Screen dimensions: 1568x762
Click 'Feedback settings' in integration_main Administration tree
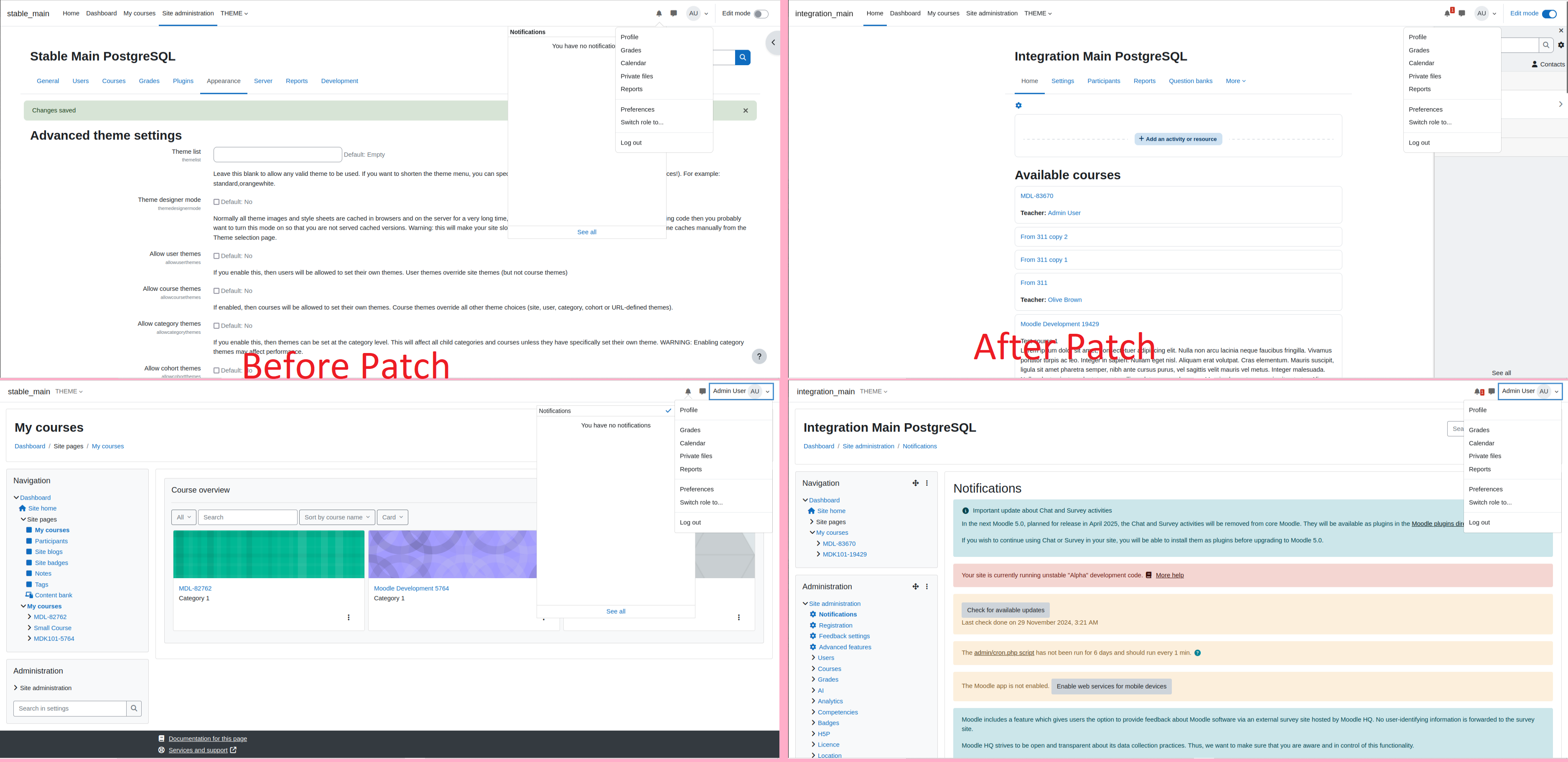[844, 637]
